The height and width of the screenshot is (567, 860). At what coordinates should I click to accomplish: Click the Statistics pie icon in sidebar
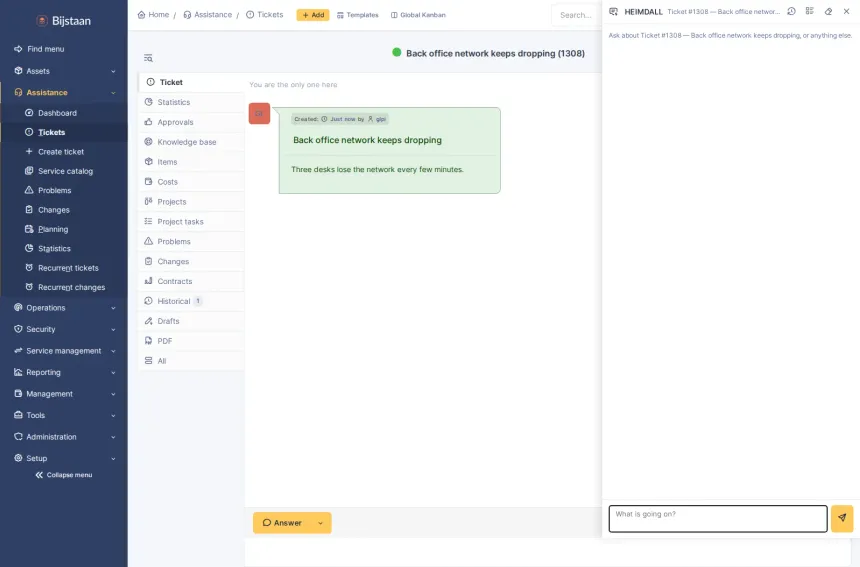29,248
